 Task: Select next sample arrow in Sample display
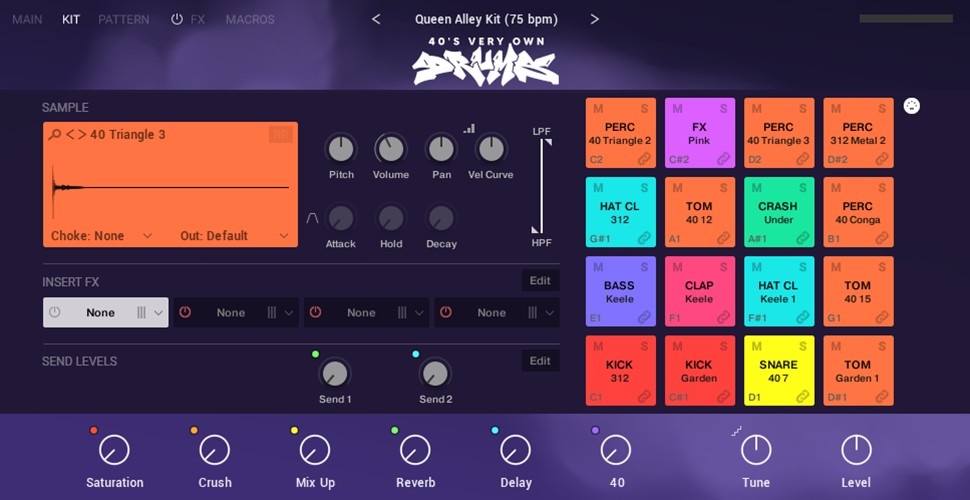(81, 135)
